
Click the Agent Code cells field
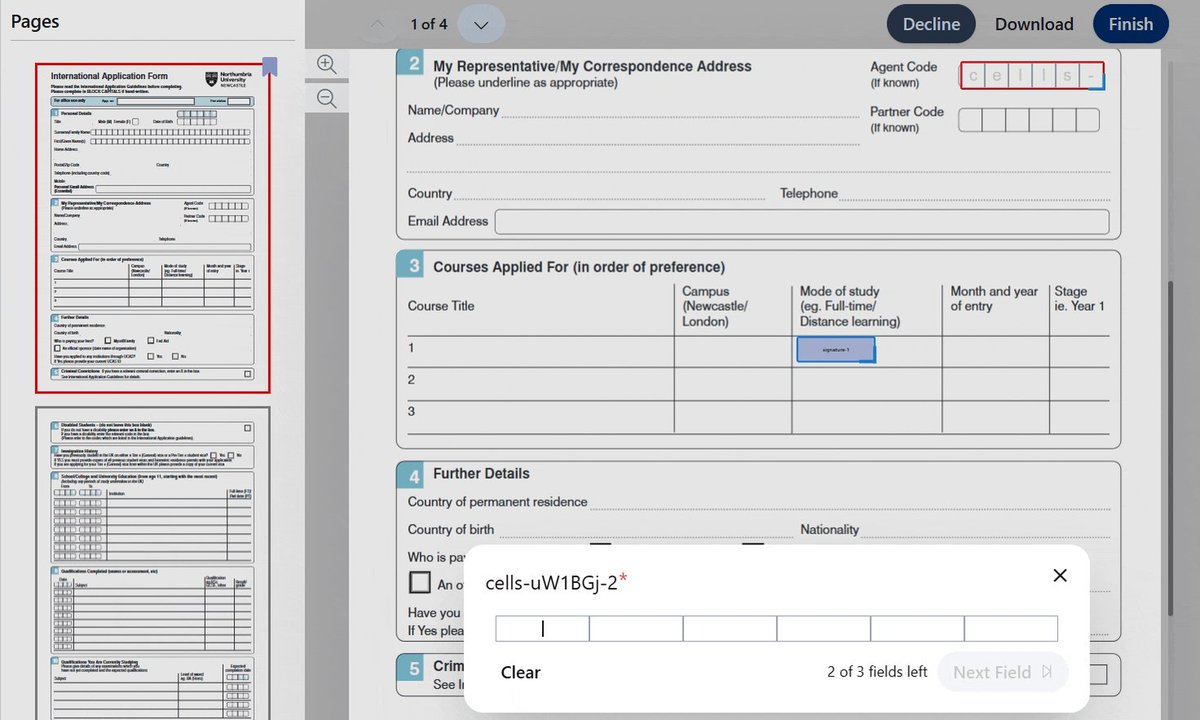click(1032, 76)
